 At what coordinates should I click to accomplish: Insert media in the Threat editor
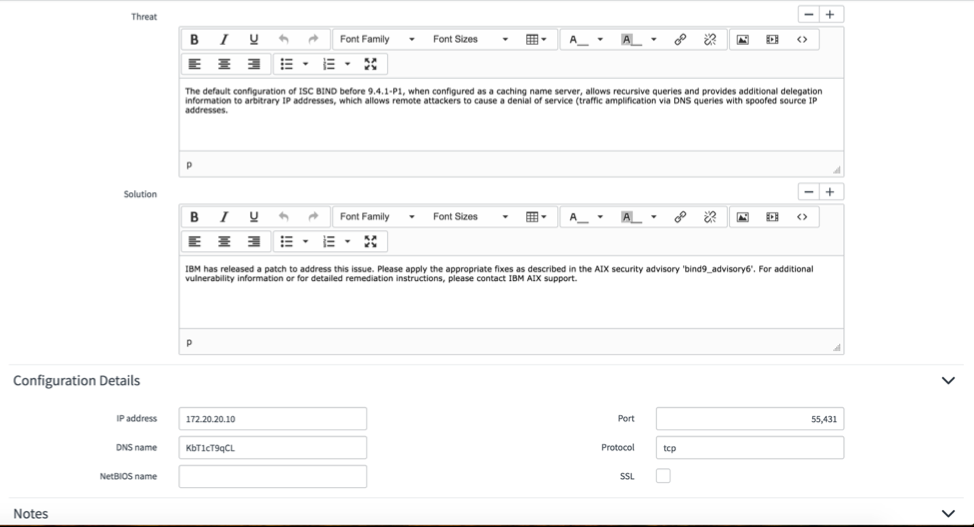point(772,40)
